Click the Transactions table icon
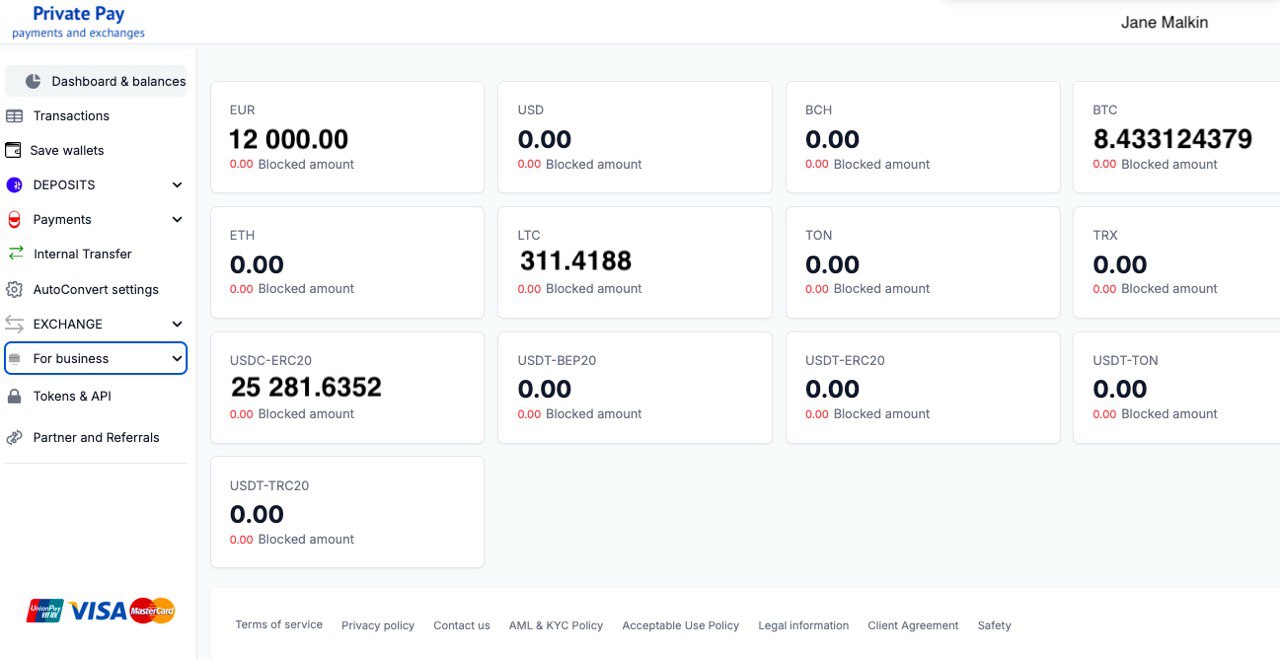1280x659 pixels. point(14,116)
